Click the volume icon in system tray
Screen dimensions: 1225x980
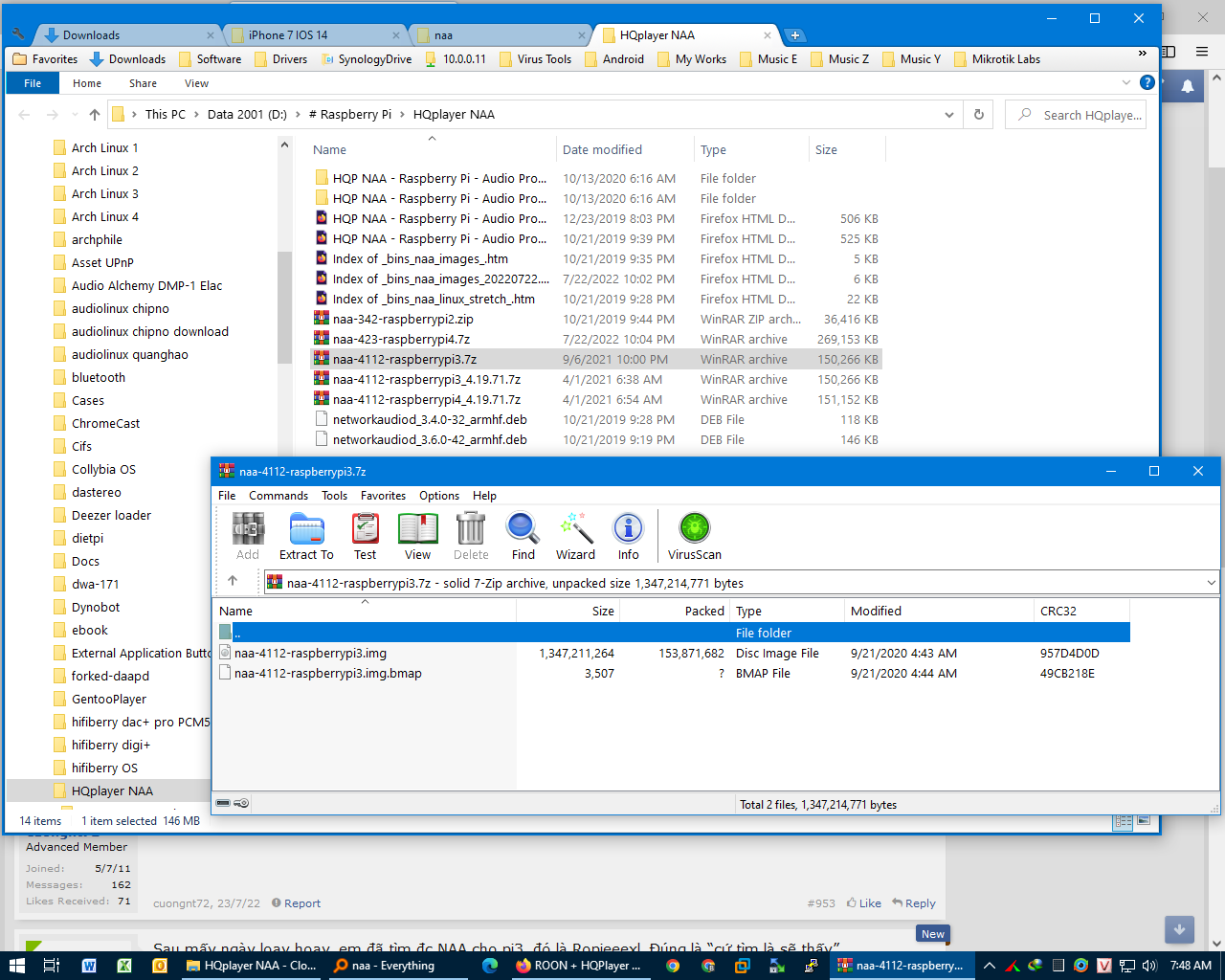pyautogui.click(x=1149, y=966)
